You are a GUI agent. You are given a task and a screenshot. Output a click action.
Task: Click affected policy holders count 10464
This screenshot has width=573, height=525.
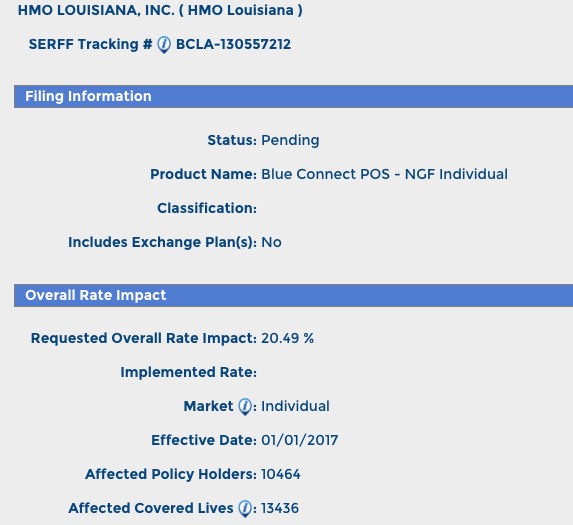pos(281,474)
